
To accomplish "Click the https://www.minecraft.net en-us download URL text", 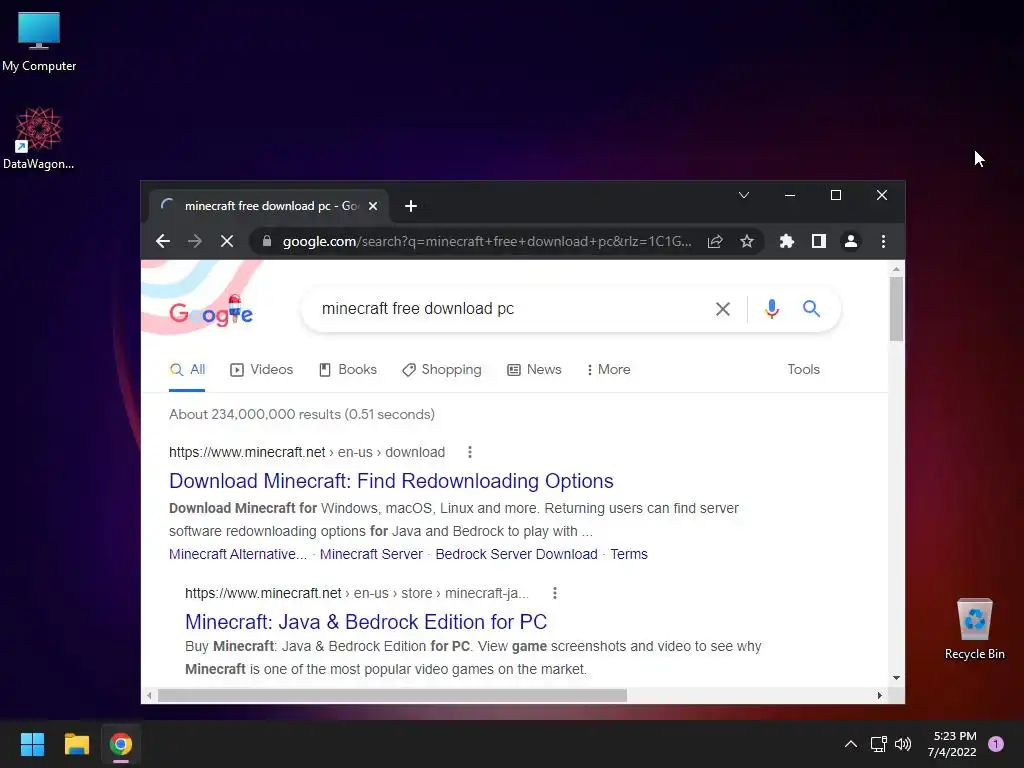I will pyautogui.click(x=307, y=452).
